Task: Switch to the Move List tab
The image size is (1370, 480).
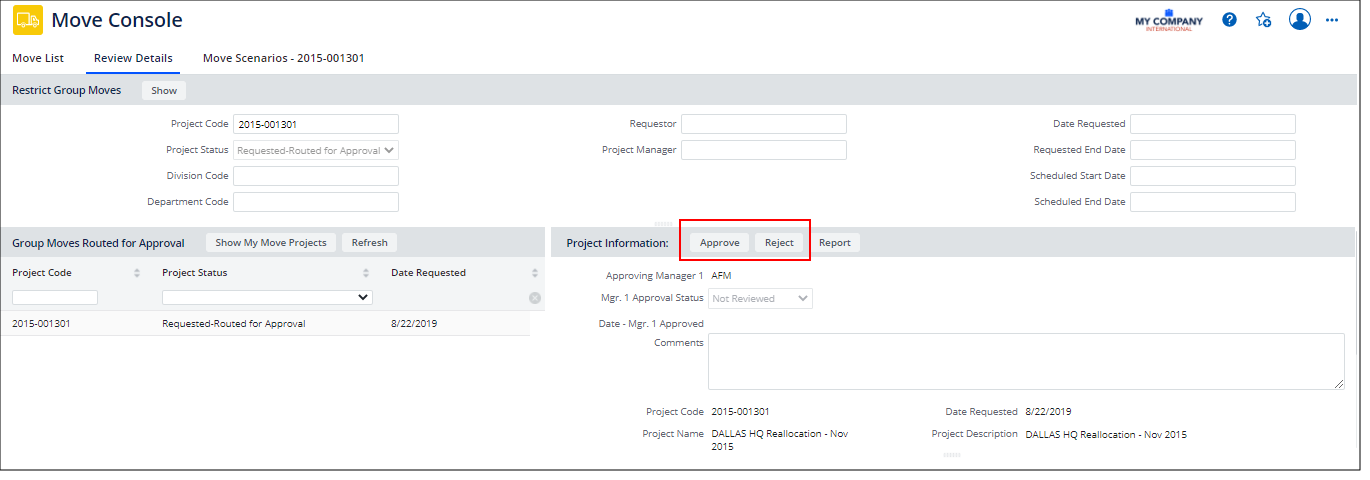Action: click(x=38, y=58)
